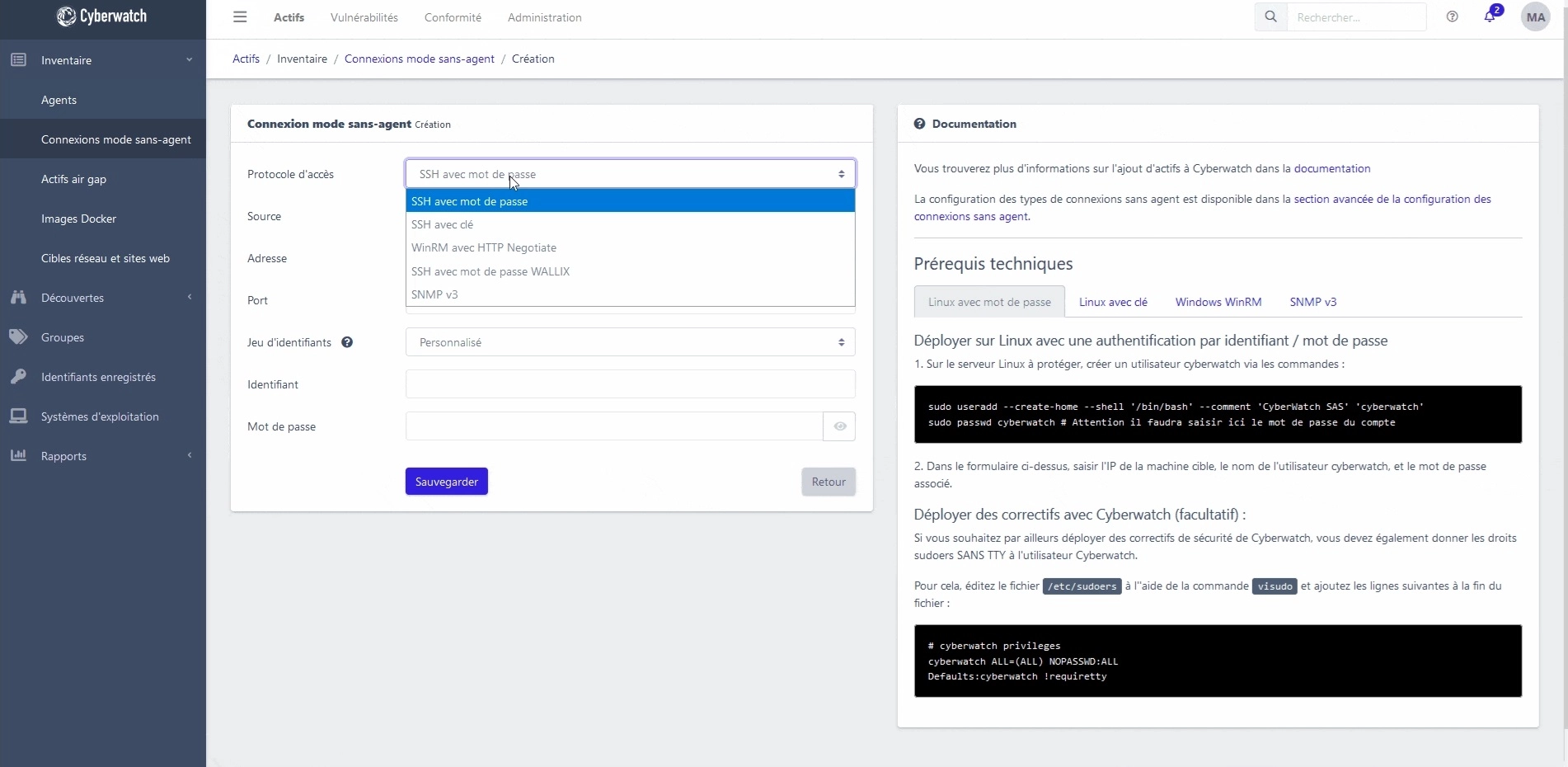1568x767 pixels.
Task: Open the notifications bell
Action: click(1491, 16)
